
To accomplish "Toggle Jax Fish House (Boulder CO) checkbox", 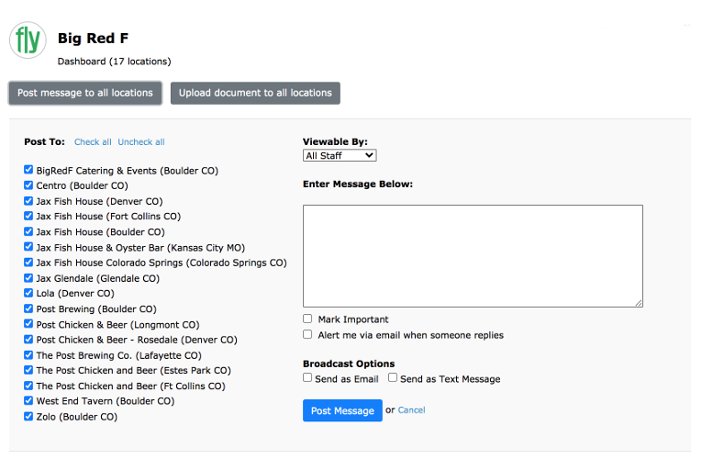I will pyautogui.click(x=29, y=232).
